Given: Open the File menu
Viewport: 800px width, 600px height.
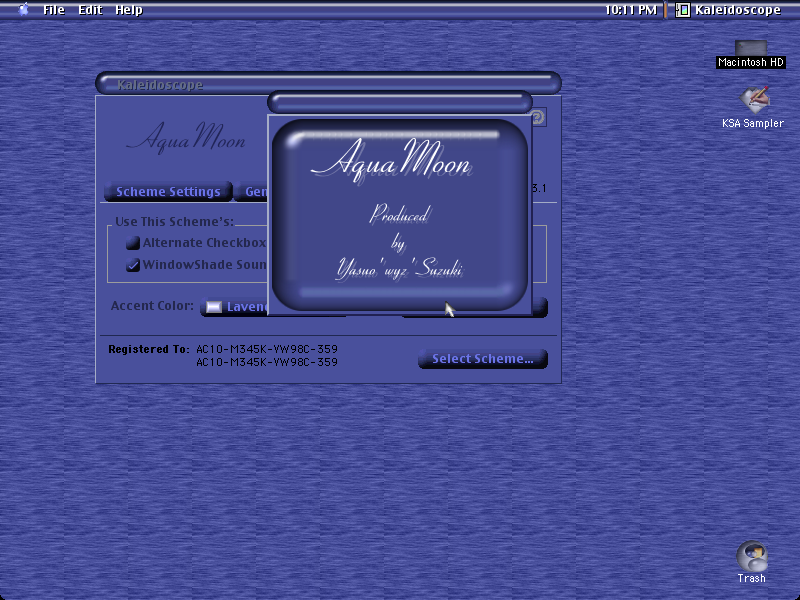Looking at the screenshot, I should click(x=54, y=10).
